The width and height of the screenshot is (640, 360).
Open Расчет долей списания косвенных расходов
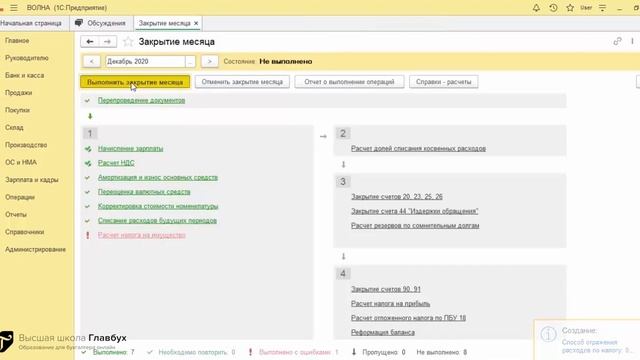point(418,149)
